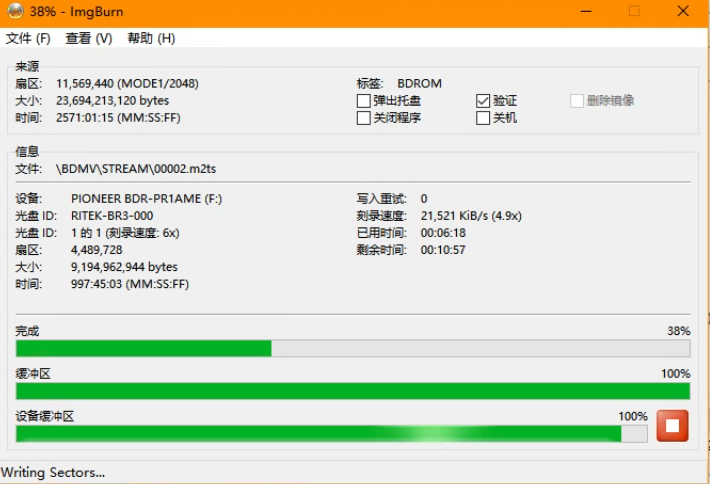Uncheck the 验证 checkbox
This screenshot has width=710, height=484.
click(484, 101)
